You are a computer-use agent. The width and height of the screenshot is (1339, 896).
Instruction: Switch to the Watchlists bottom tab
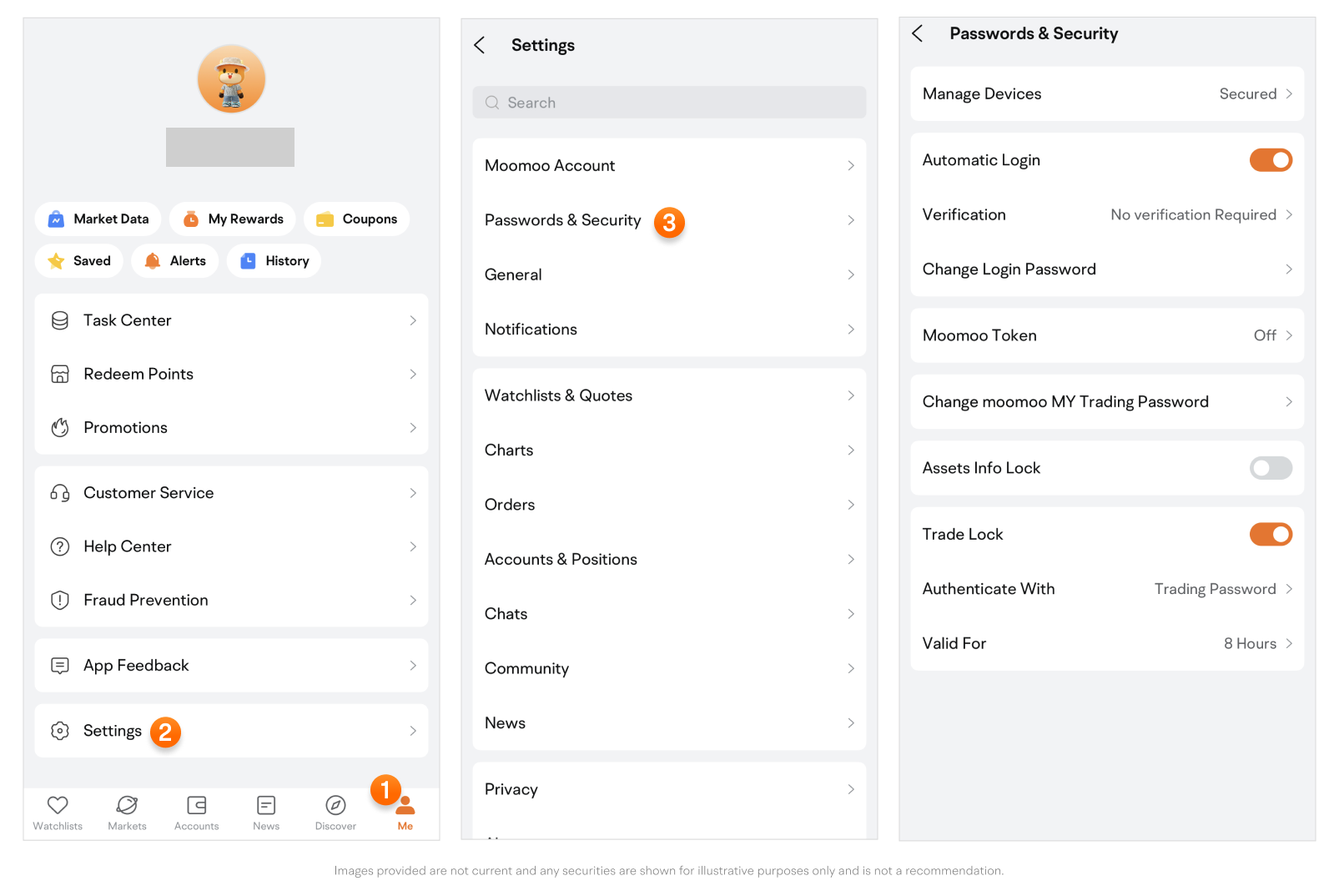(x=58, y=813)
